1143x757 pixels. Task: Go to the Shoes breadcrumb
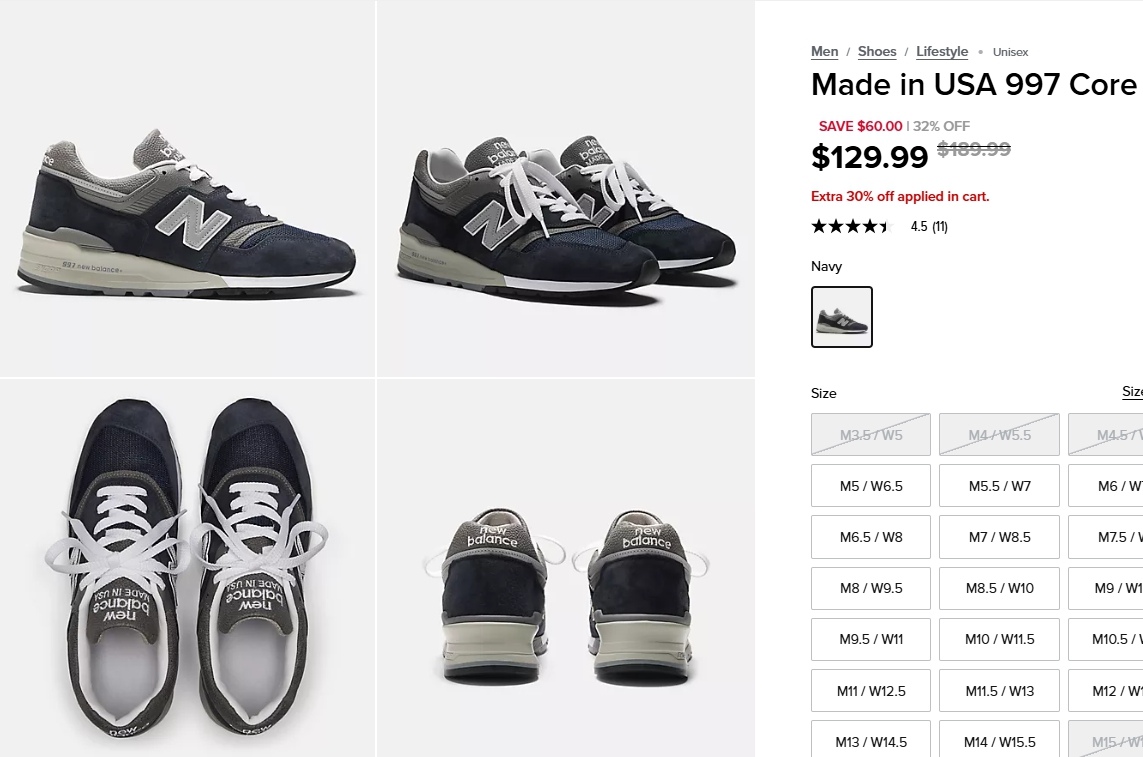click(877, 52)
